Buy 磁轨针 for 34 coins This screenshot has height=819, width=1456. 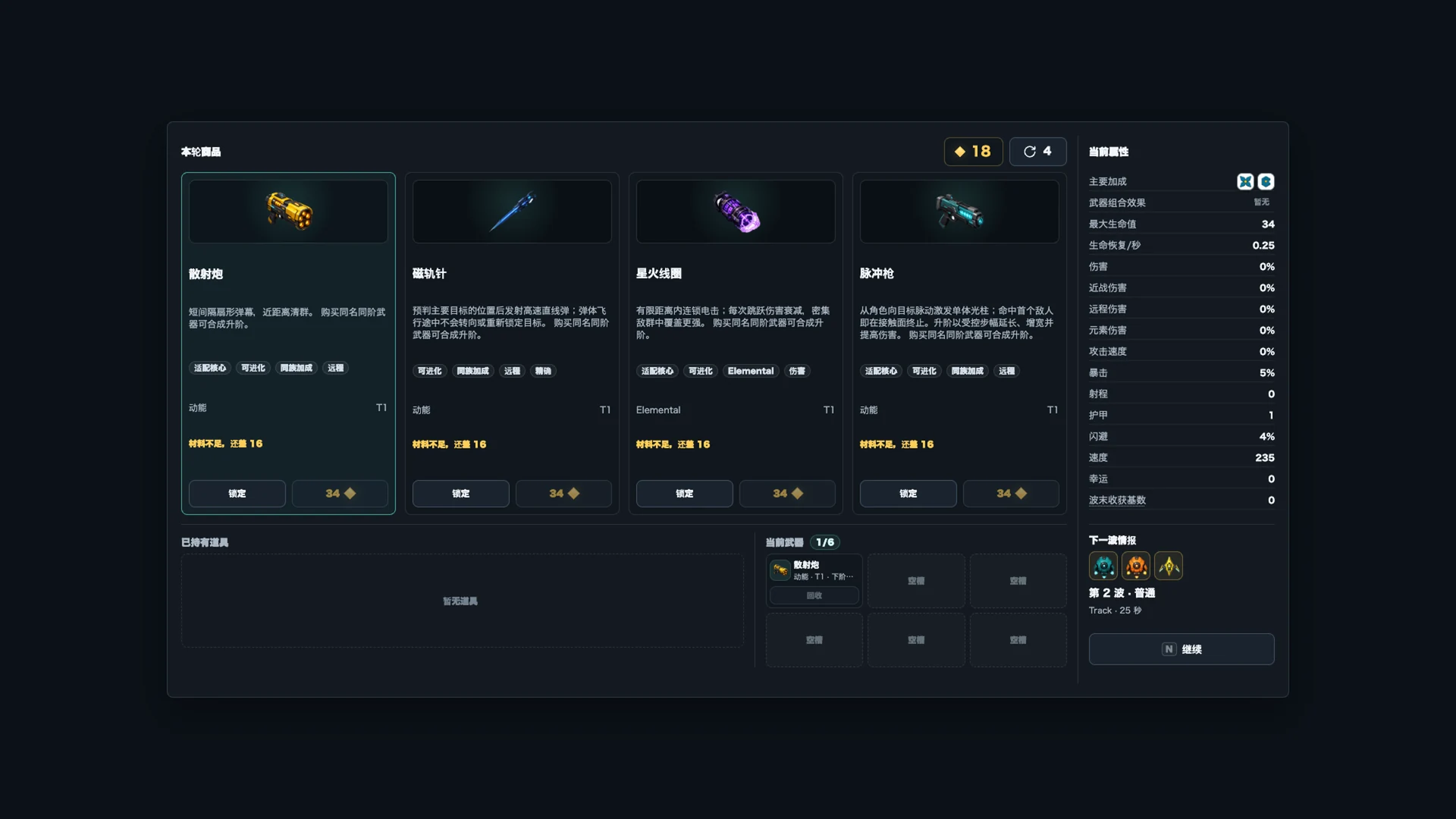point(563,494)
